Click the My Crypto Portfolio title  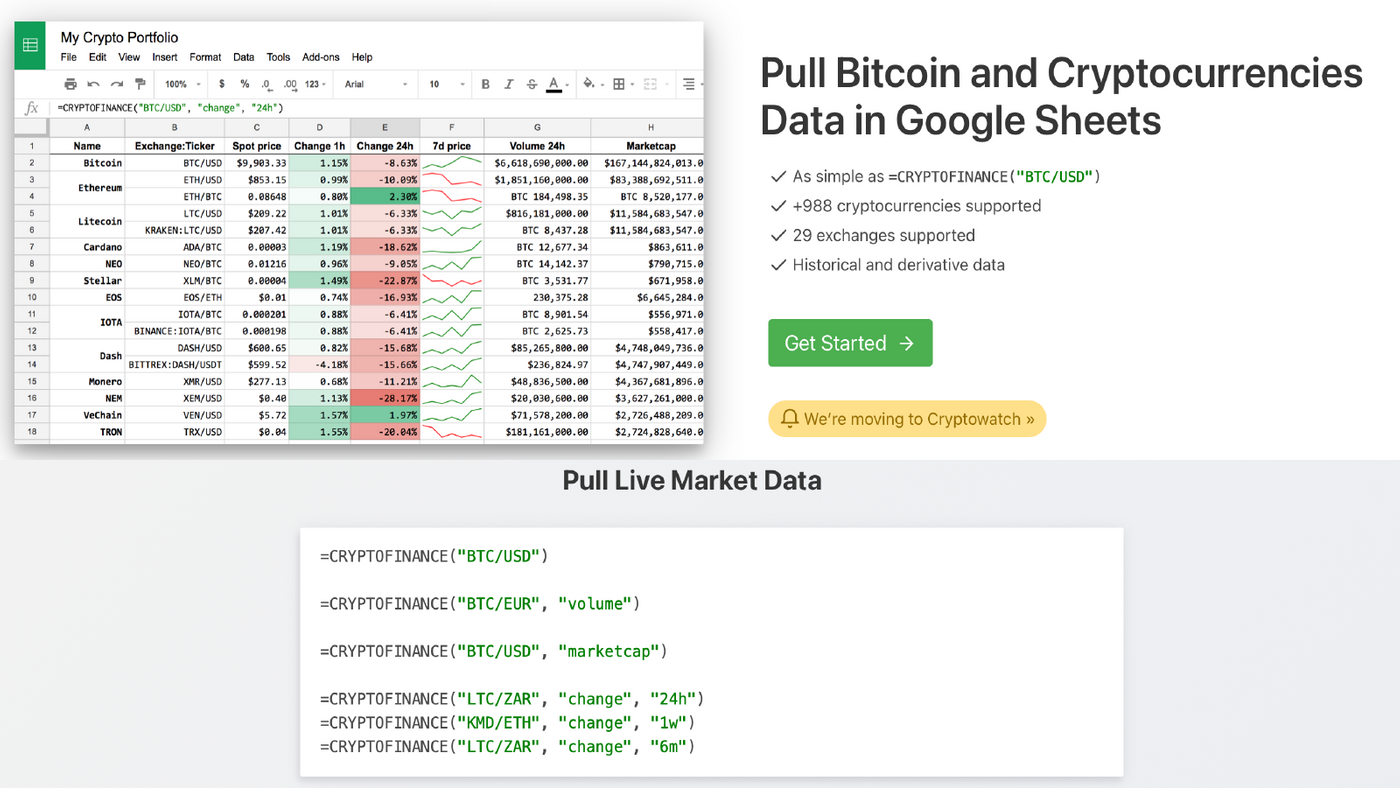pos(119,37)
